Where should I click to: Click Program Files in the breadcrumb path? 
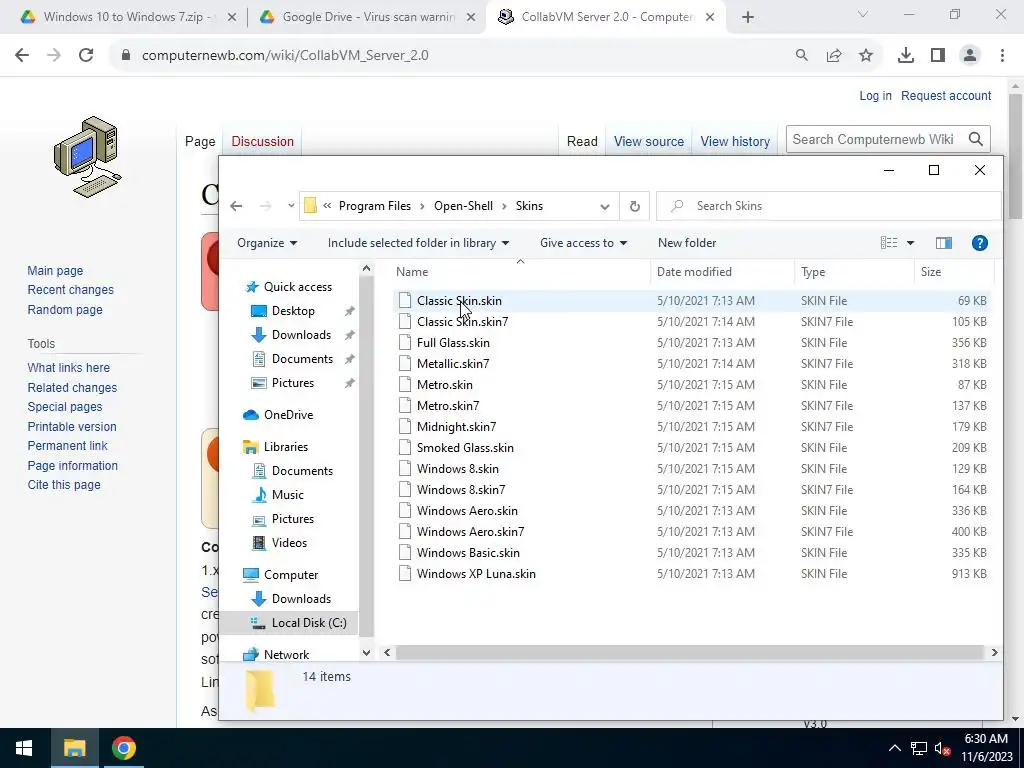pyautogui.click(x=375, y=206)
